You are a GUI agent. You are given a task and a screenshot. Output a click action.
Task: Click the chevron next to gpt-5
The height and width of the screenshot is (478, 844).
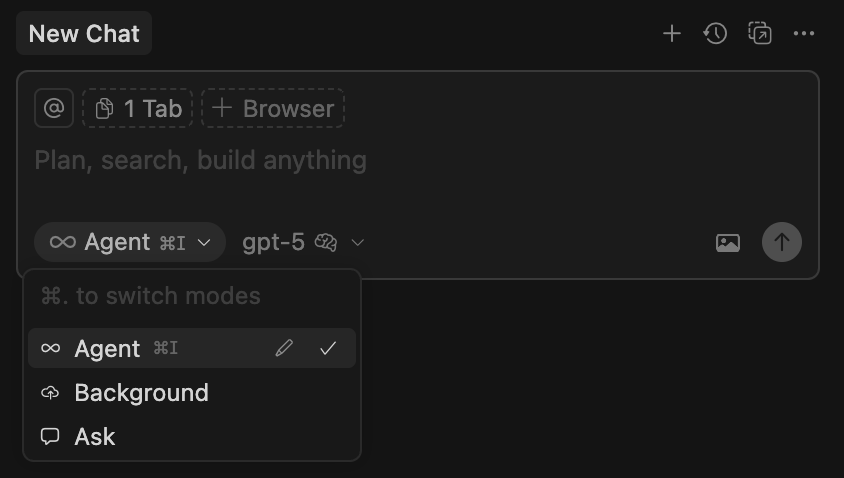(358, 242)
